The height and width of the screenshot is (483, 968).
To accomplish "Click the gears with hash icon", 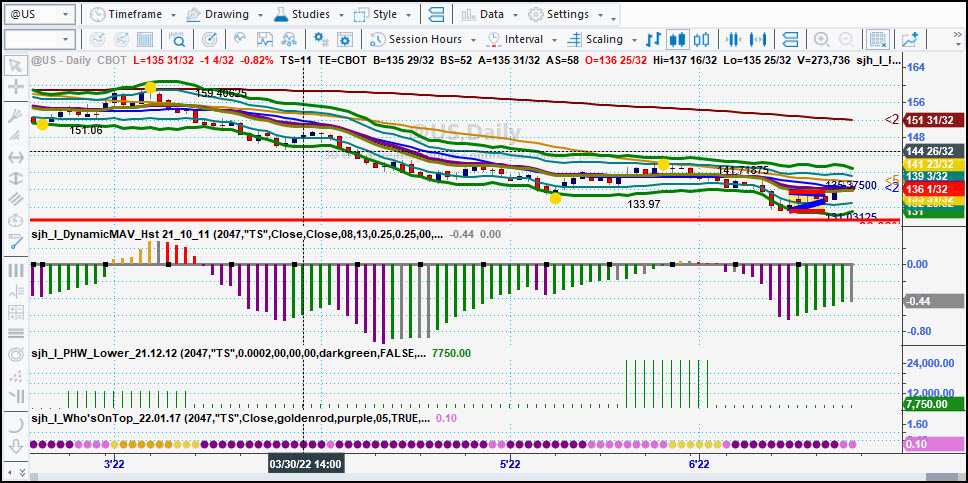I will [321, 40].
